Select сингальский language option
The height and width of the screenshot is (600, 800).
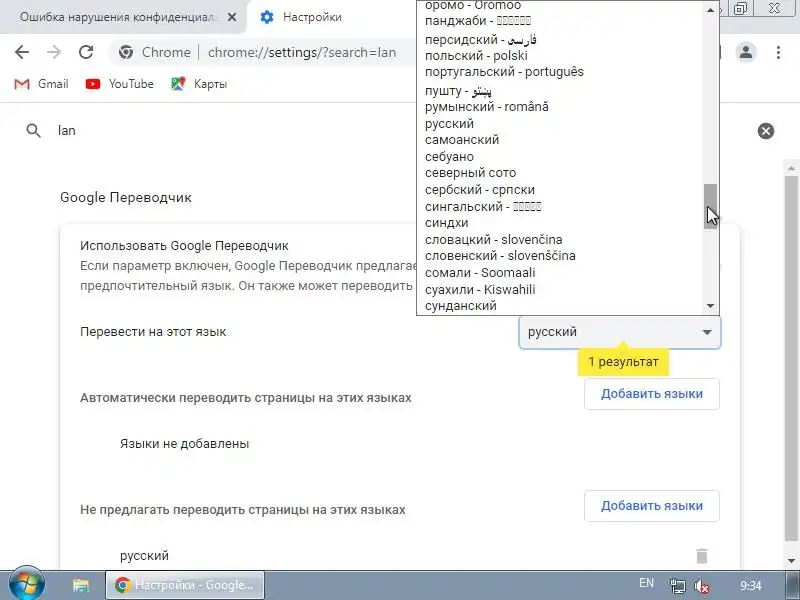560,207
